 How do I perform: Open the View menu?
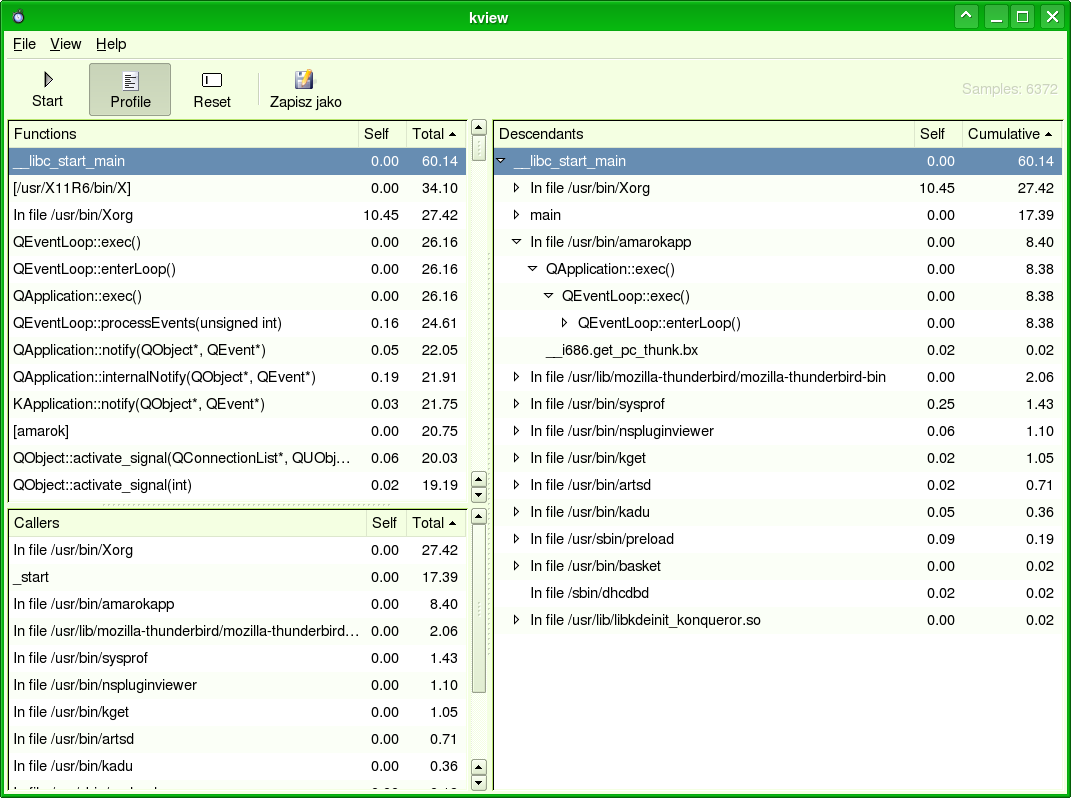pyautogui.click(x=66, y=44)
